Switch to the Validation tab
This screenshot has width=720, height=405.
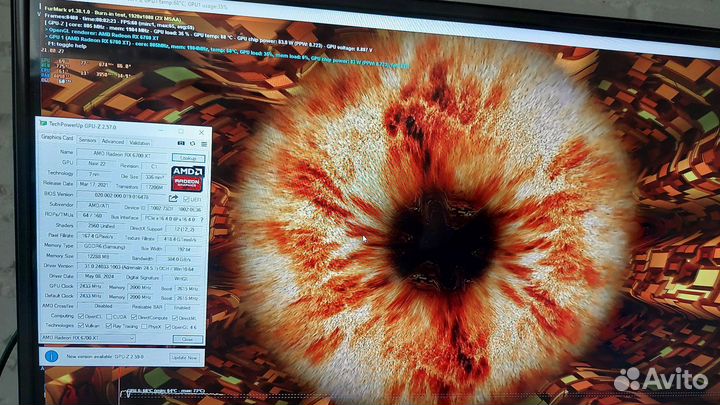[140, 143]
